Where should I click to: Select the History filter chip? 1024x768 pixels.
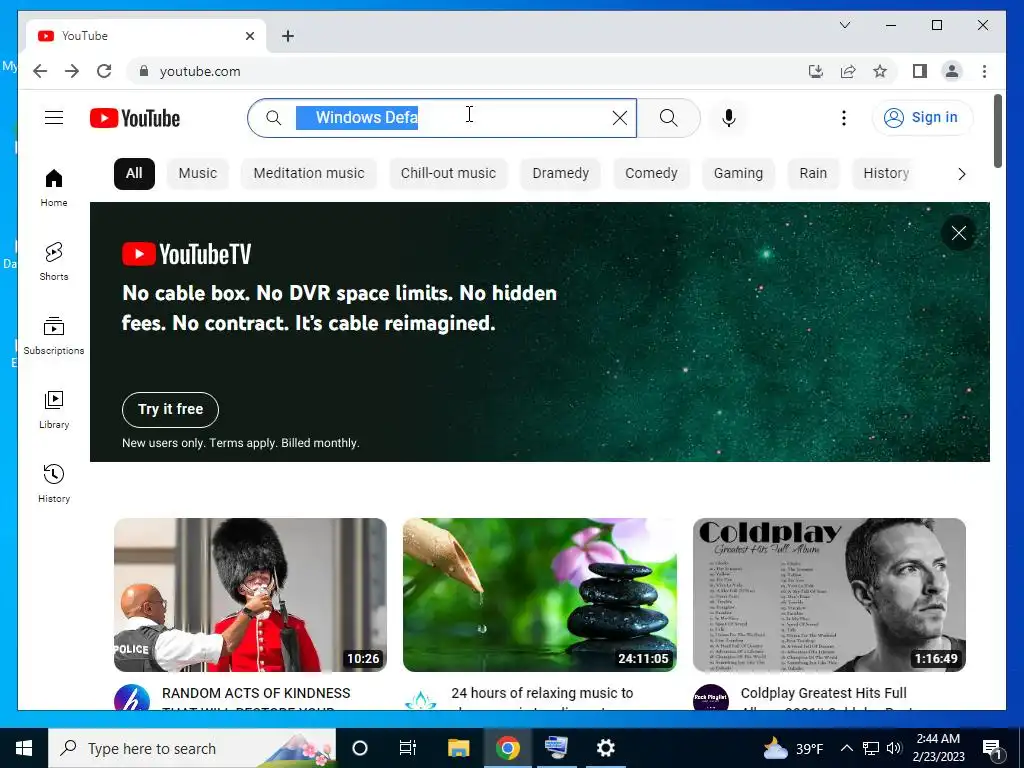pos(886,173)
